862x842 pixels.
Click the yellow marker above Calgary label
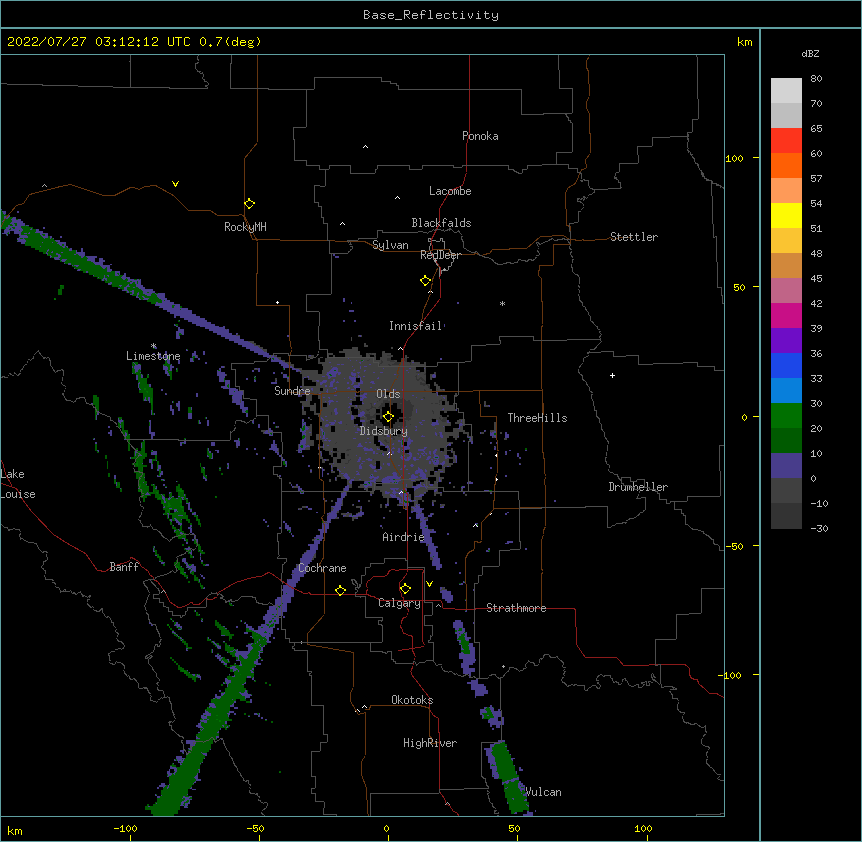pyautogui.click(x=405, y=589)
